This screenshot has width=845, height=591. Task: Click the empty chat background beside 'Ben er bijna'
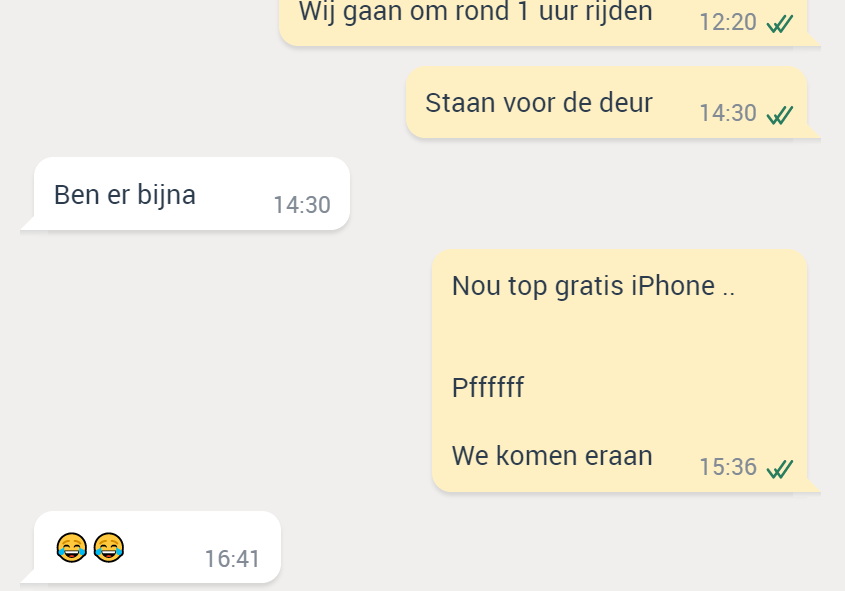point(539,194)
